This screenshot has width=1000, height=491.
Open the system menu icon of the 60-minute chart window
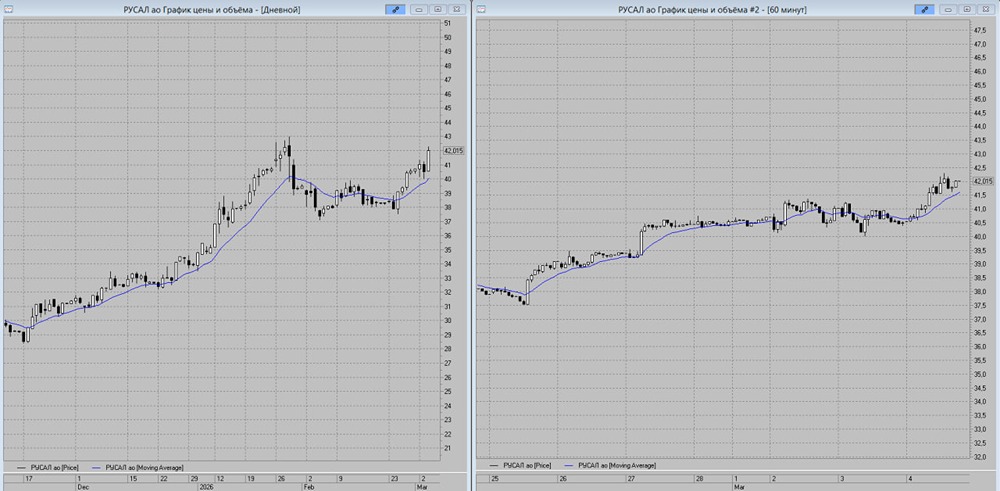point(482,9)
